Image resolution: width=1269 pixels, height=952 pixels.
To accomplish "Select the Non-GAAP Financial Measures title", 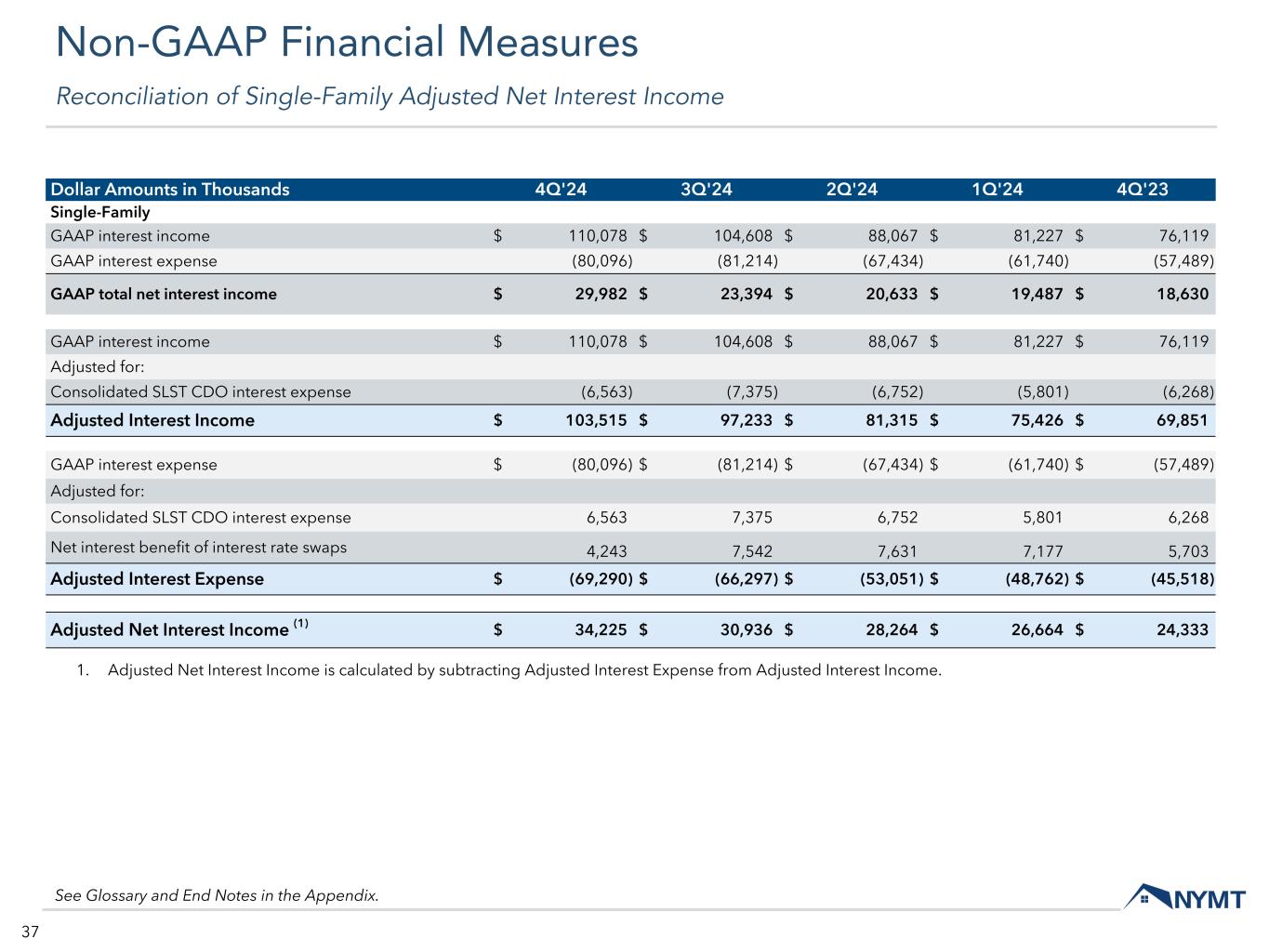I will 347,43.
